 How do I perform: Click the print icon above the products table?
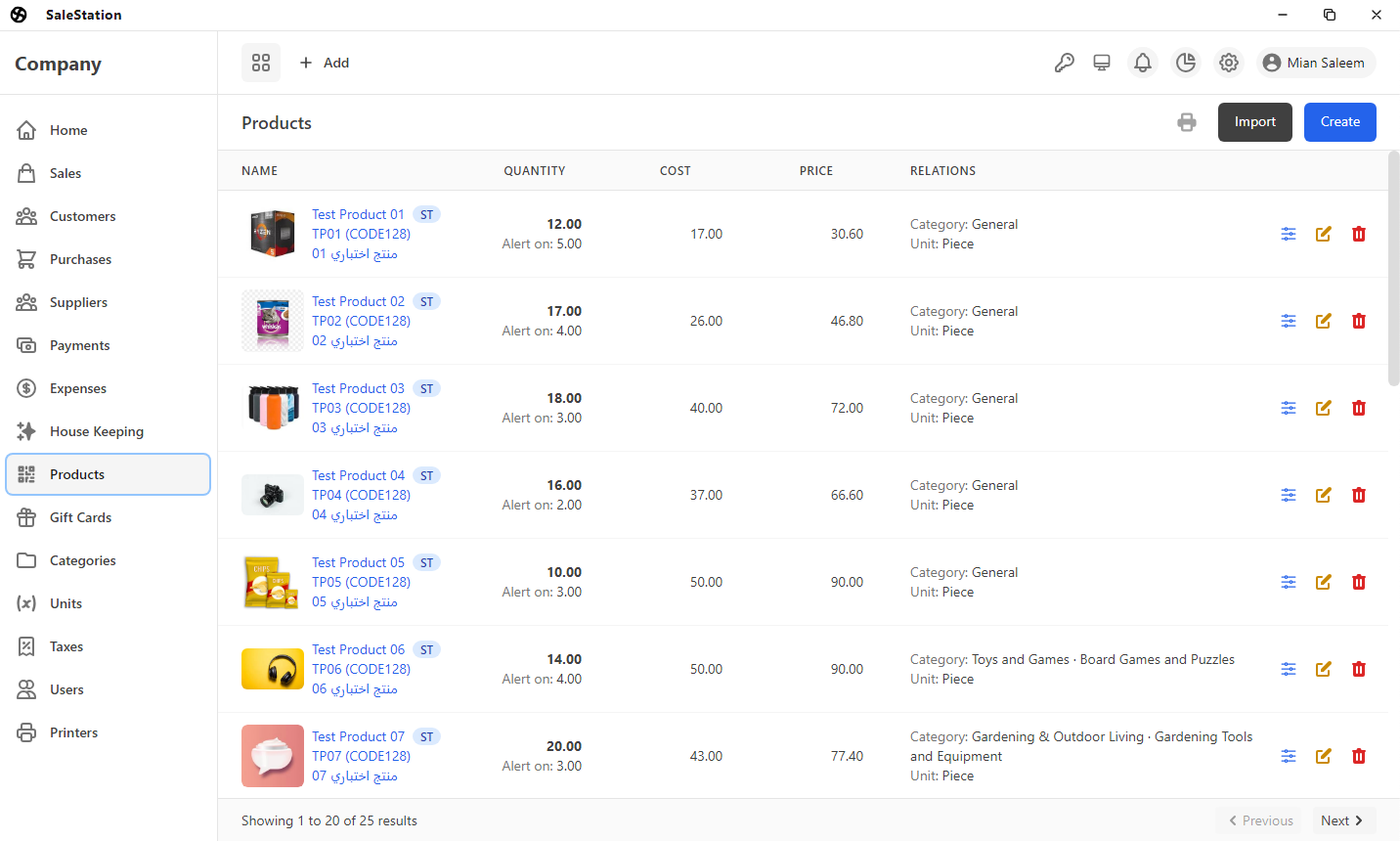[x=1187, y=122]
